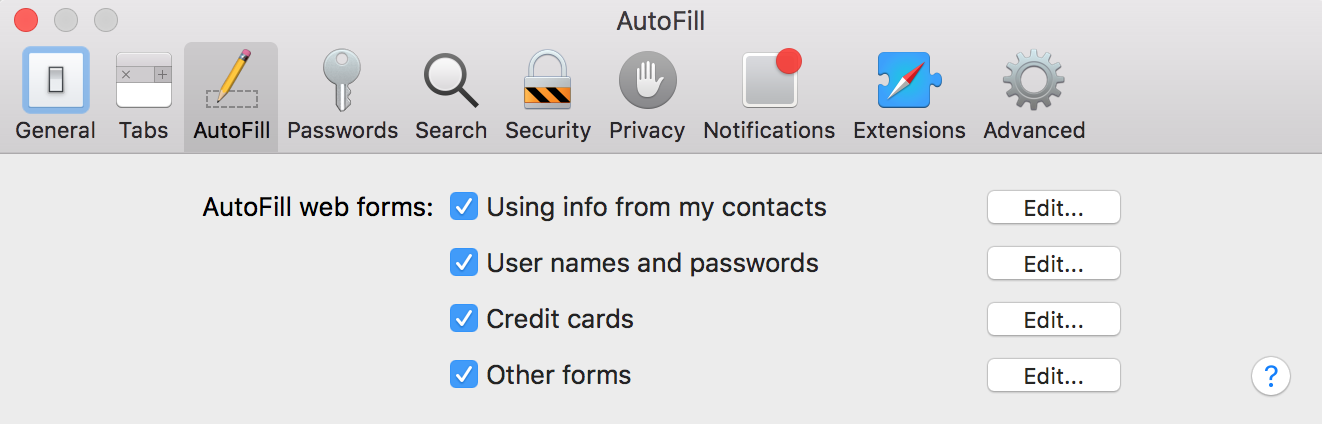Open Passwords preferences with key icon
Screen dimensions: 1322x424
click(x=342, y=96)
